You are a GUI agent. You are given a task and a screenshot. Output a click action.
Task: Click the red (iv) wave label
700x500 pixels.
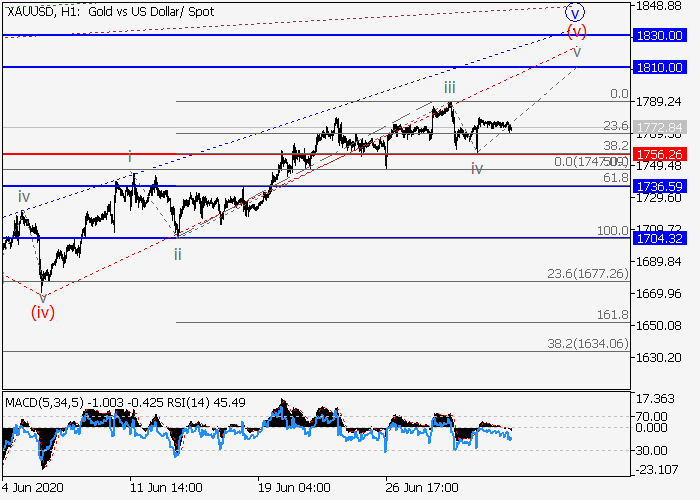click(42, 312)
